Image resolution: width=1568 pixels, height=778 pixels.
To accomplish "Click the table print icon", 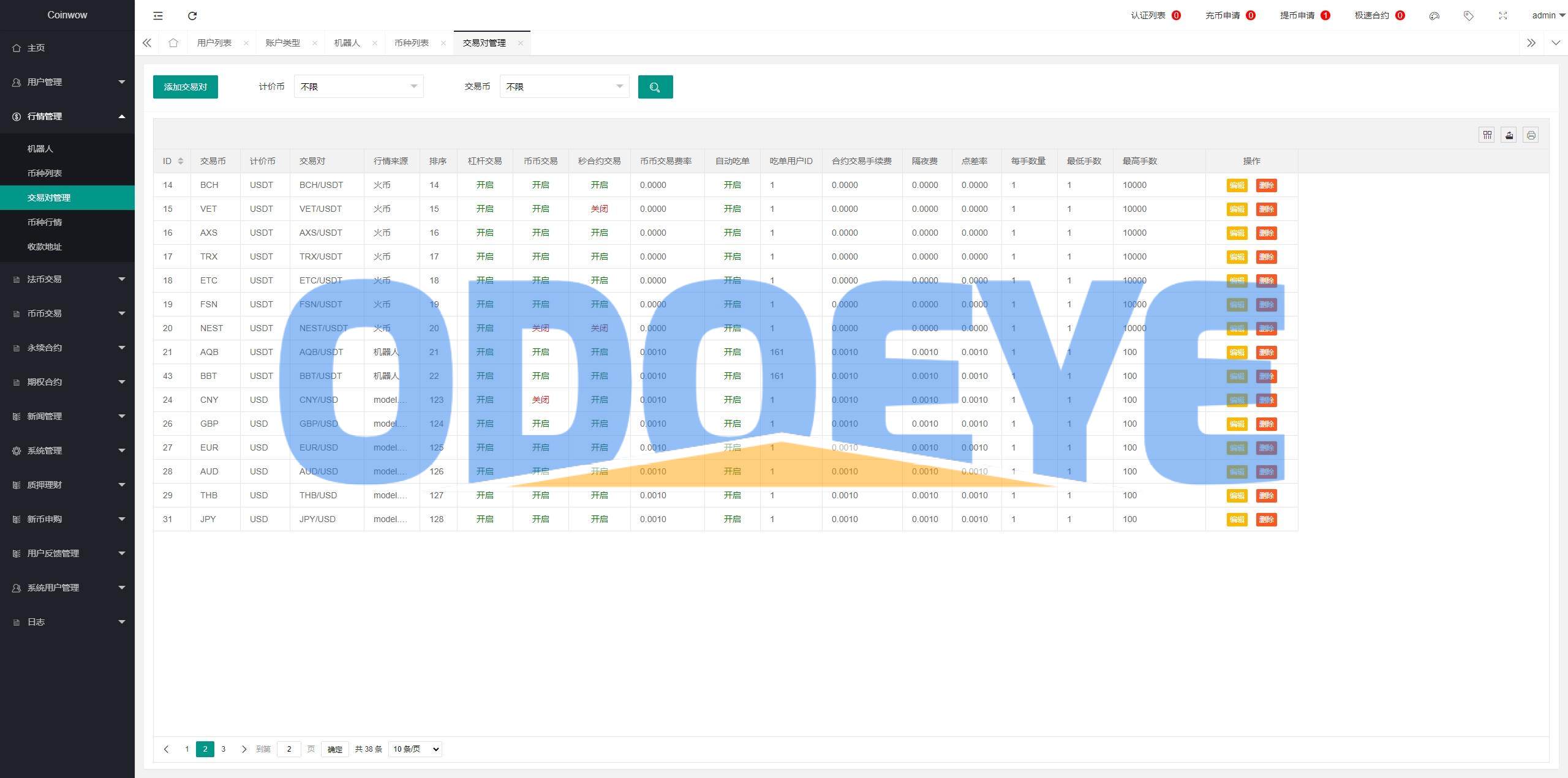I will [1531, 135].
